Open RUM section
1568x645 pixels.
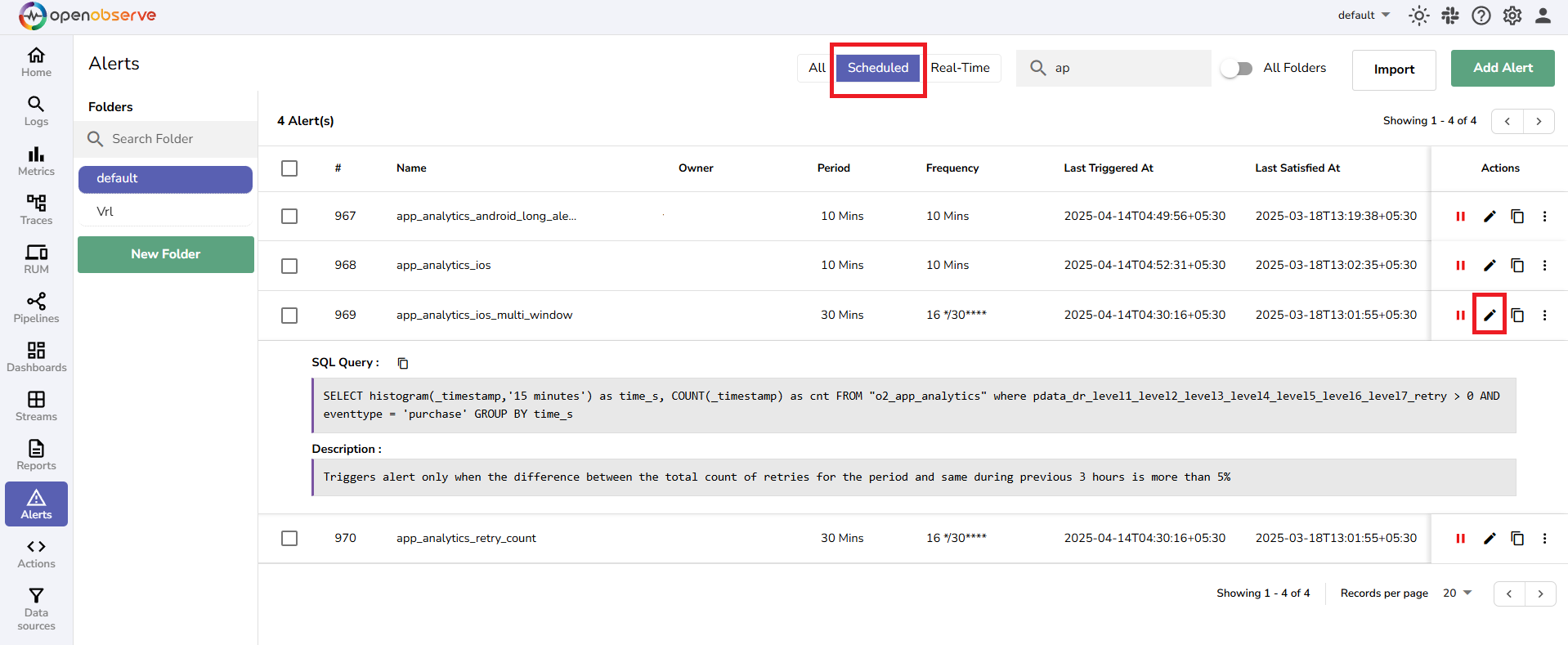tap(36, 259)
